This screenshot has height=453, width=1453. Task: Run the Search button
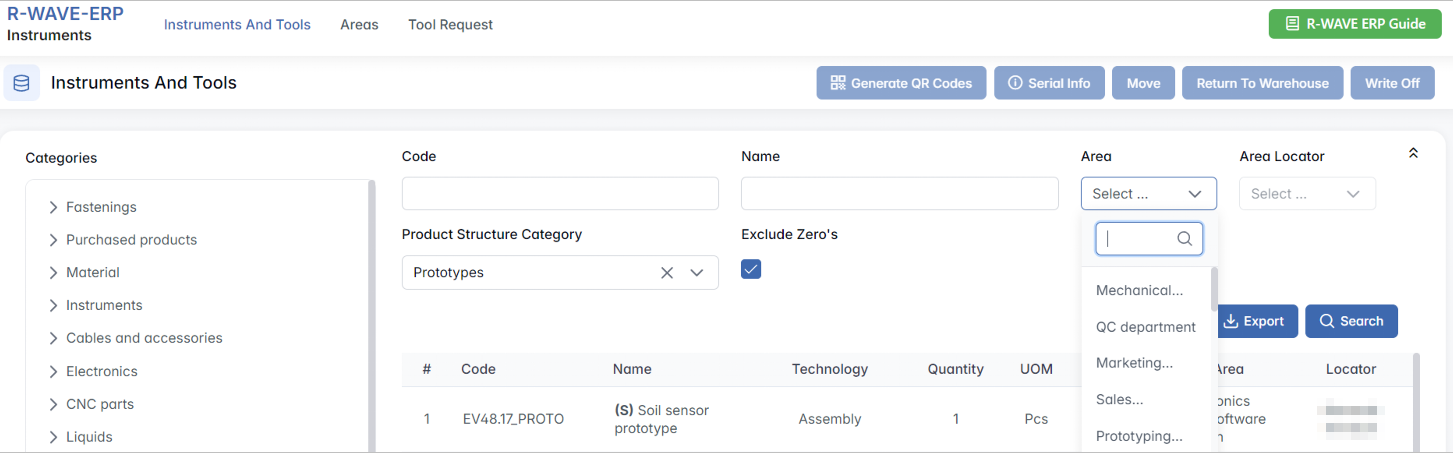tap(1351, 321)
